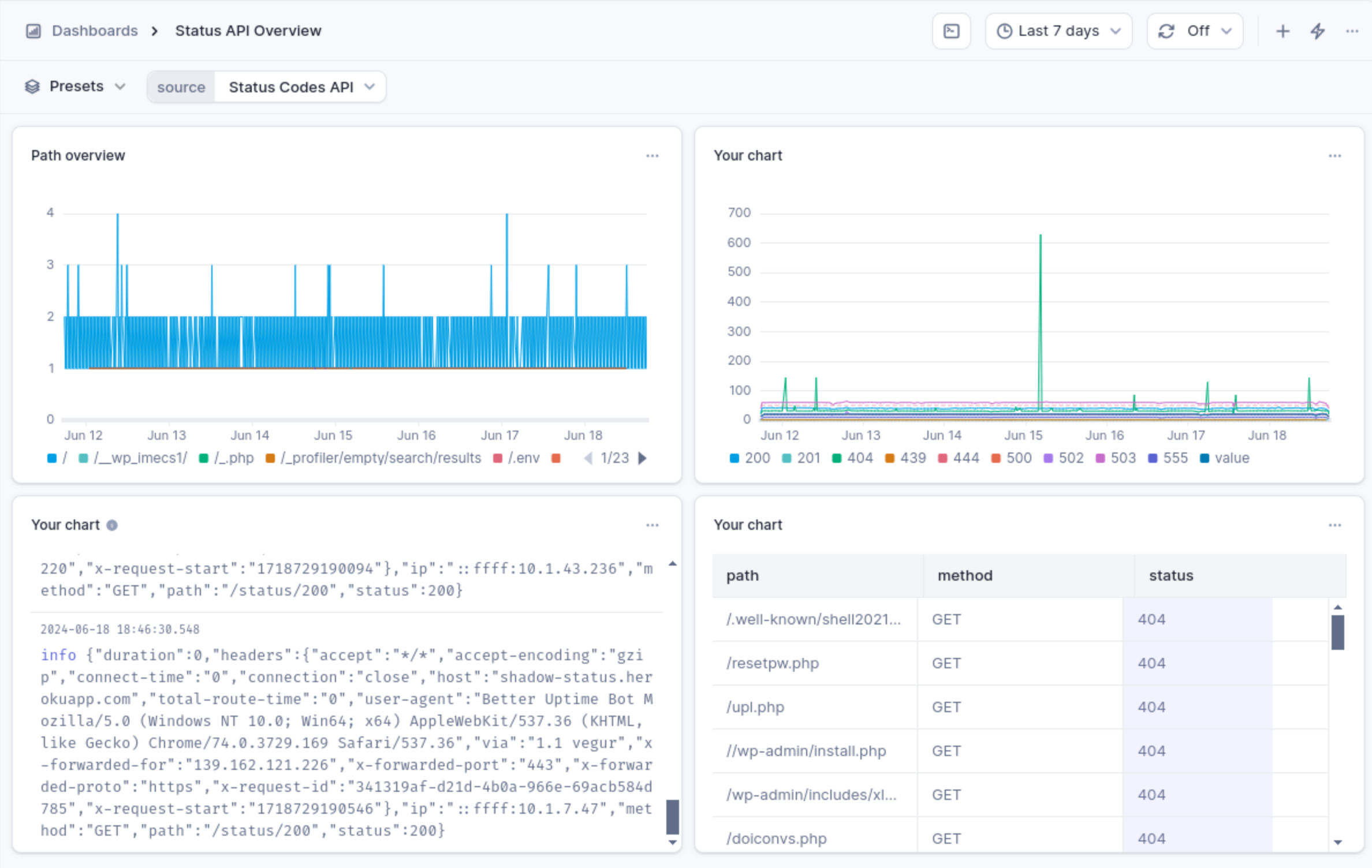Sort table by status column header

[x=1240, y=575]
